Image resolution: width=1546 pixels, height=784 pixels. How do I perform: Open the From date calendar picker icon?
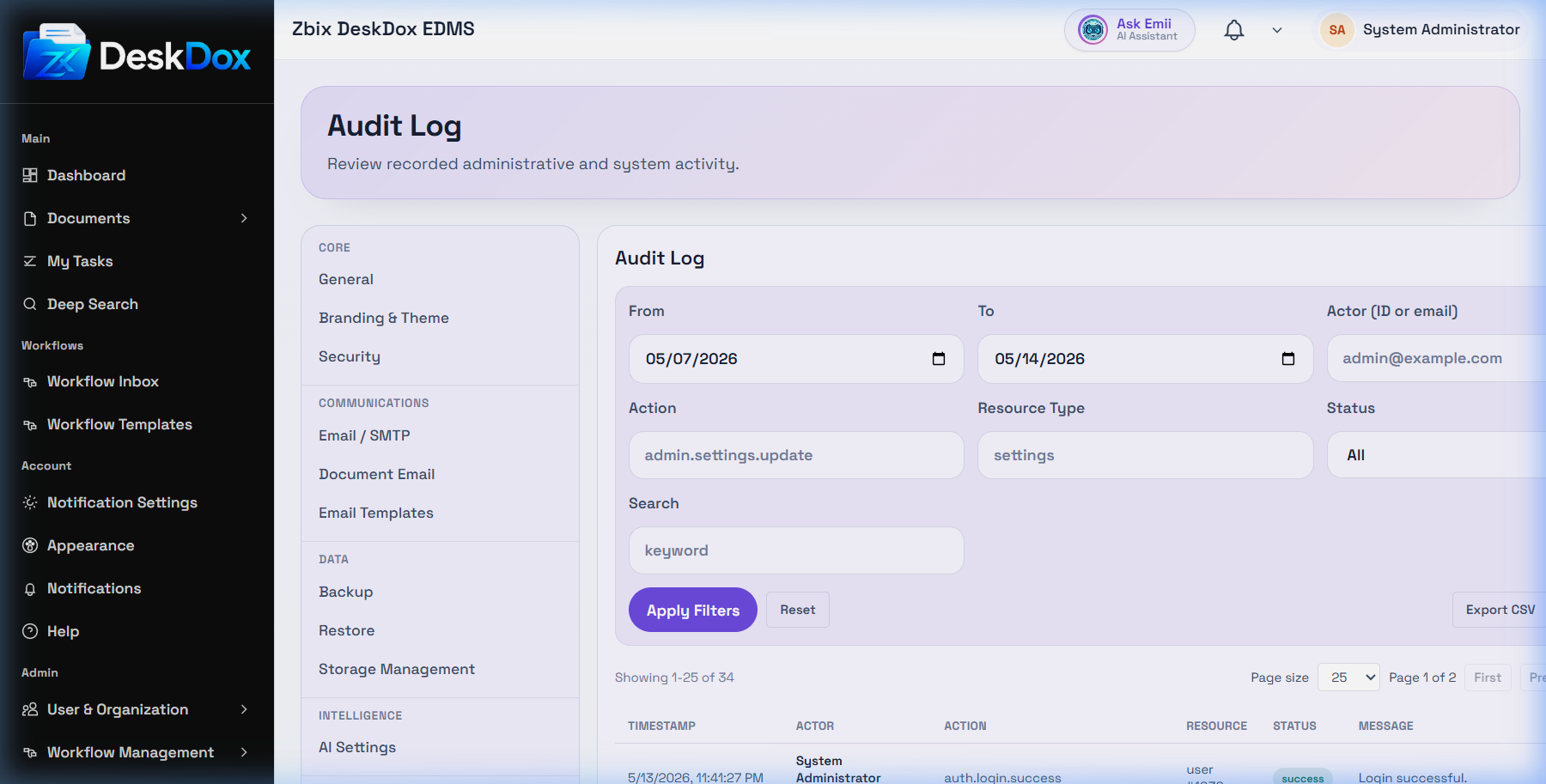pyautogui.click(x=939, y=359)
